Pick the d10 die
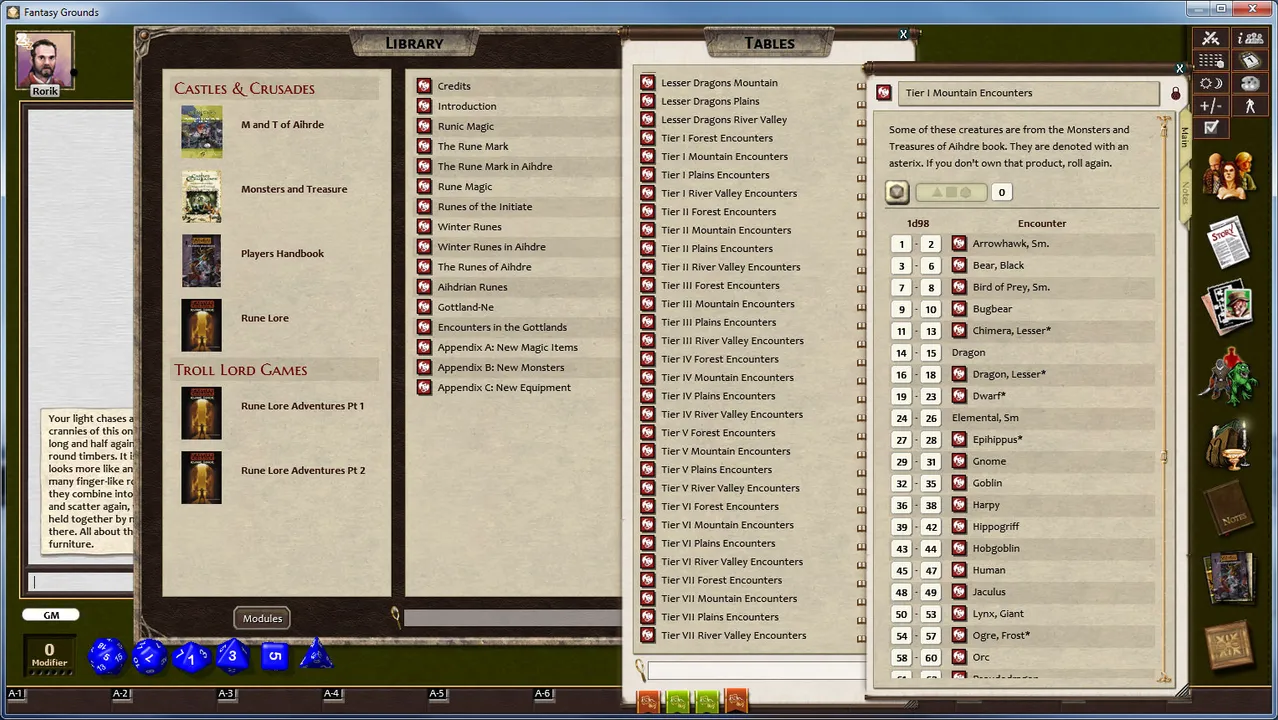This screenshot has width=1278, height=720. pos(190,657)
